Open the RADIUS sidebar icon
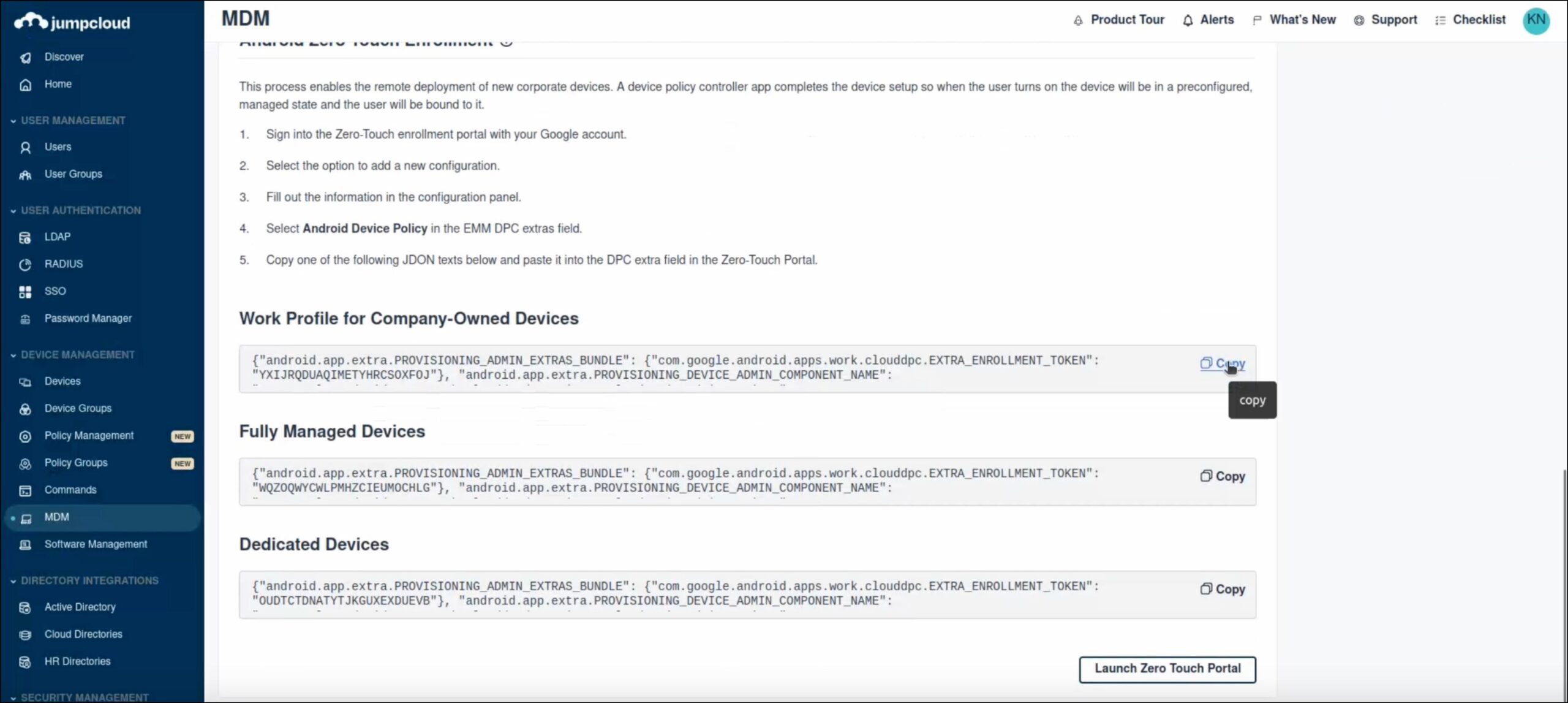The height and width of the screenshot is (703, 1568). click(x=25, y=265)
